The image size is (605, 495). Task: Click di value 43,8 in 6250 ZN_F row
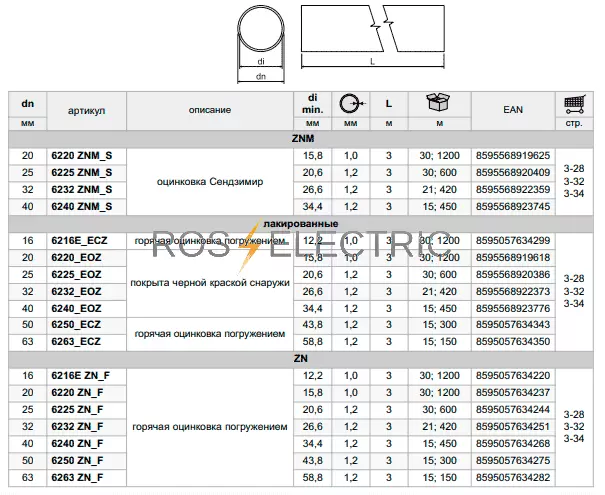pos(313,460)
